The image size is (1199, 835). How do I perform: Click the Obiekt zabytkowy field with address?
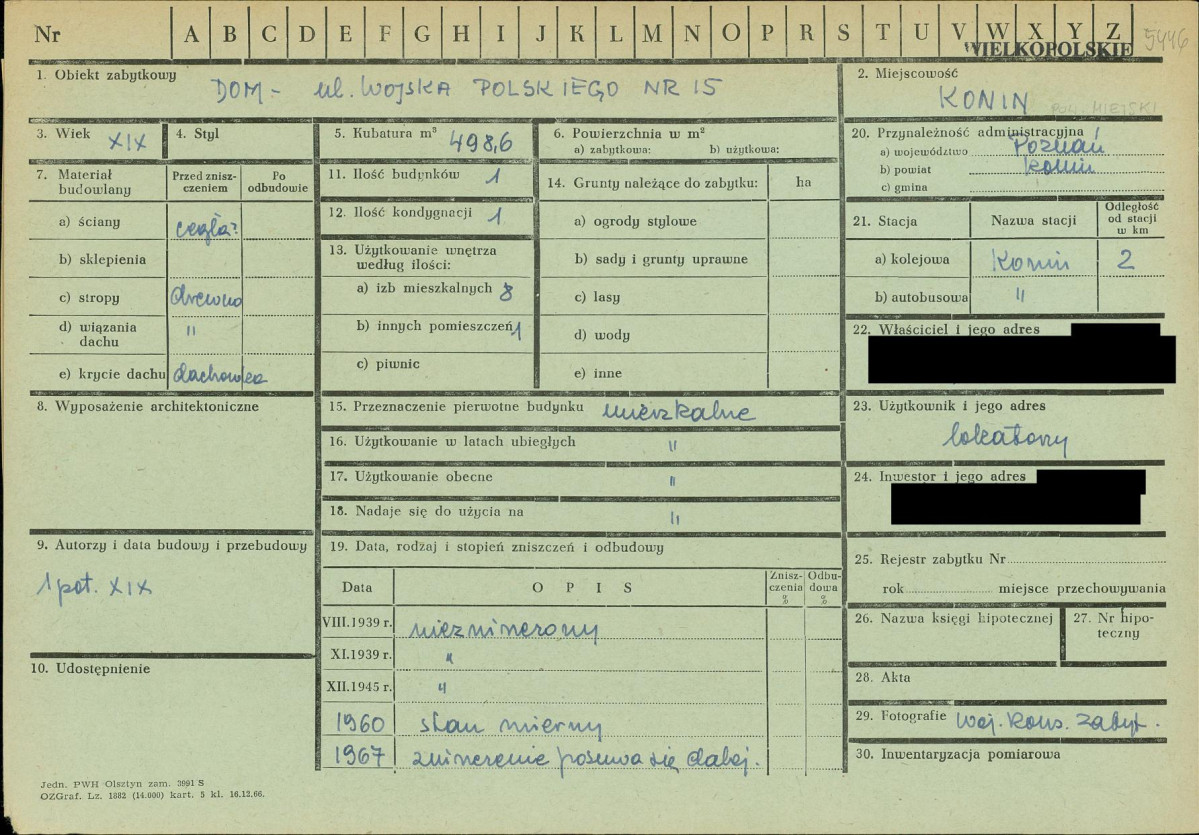pyautogui.click(x=434, y=91)
